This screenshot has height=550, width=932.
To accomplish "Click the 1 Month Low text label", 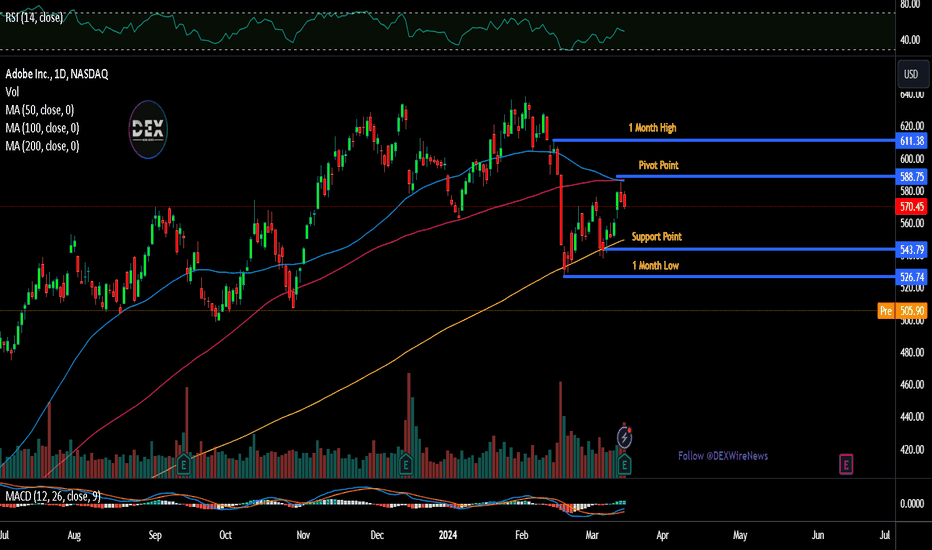I will (655, 266).
